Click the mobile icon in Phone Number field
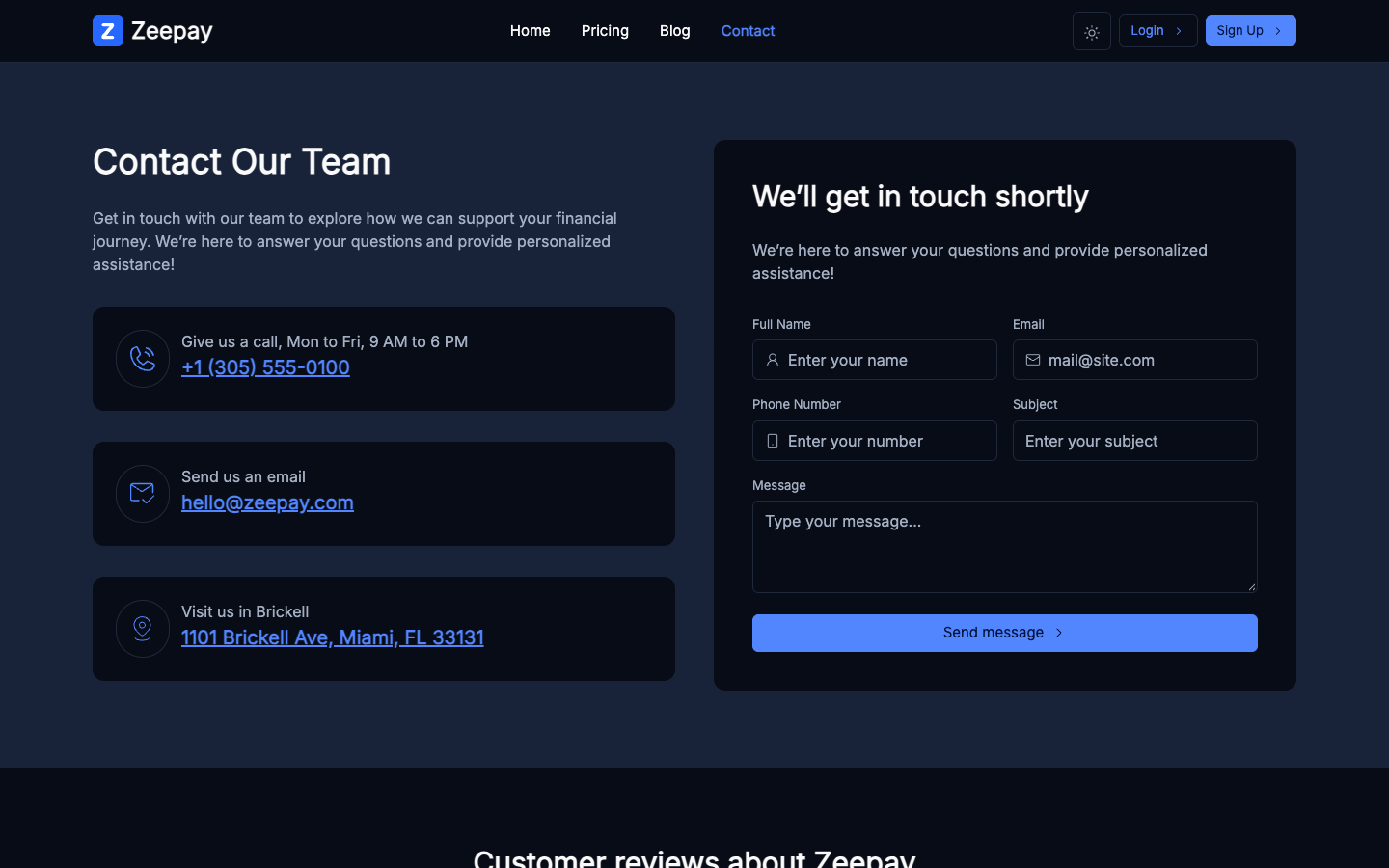 tap(773, 441)
